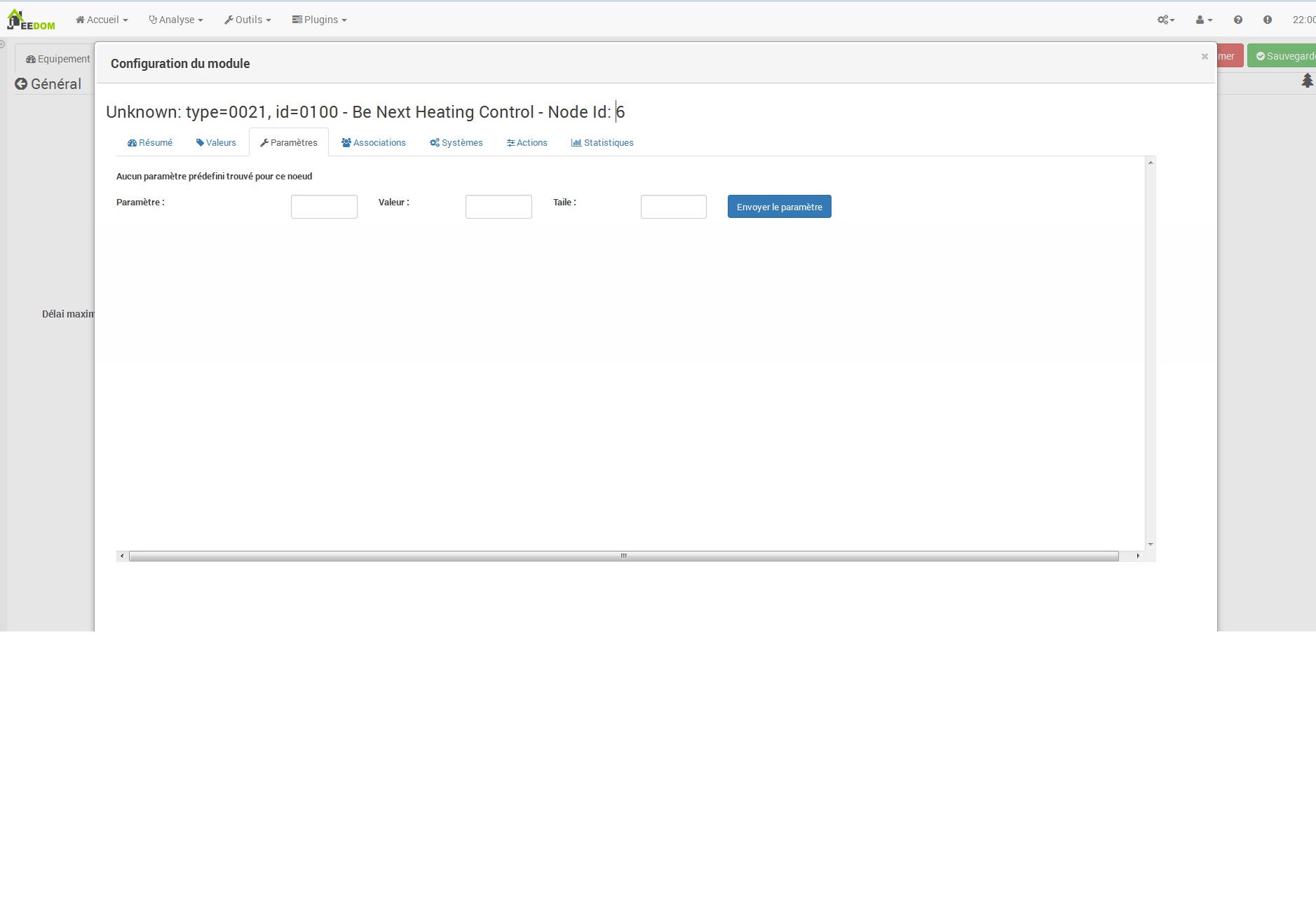Click the horizontal scrollbar left arrow

pos(122,556)
